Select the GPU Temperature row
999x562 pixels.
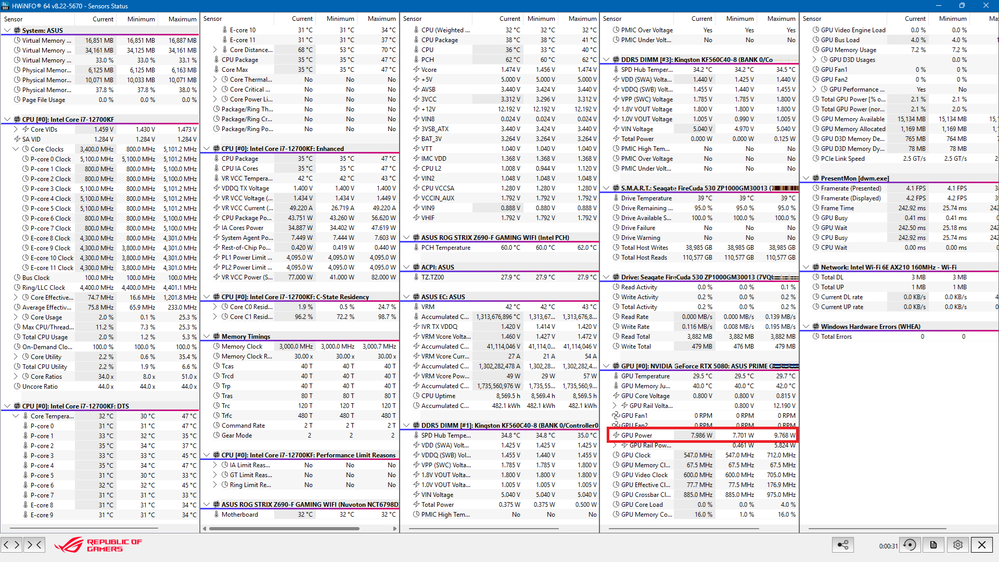coord(700,376)
